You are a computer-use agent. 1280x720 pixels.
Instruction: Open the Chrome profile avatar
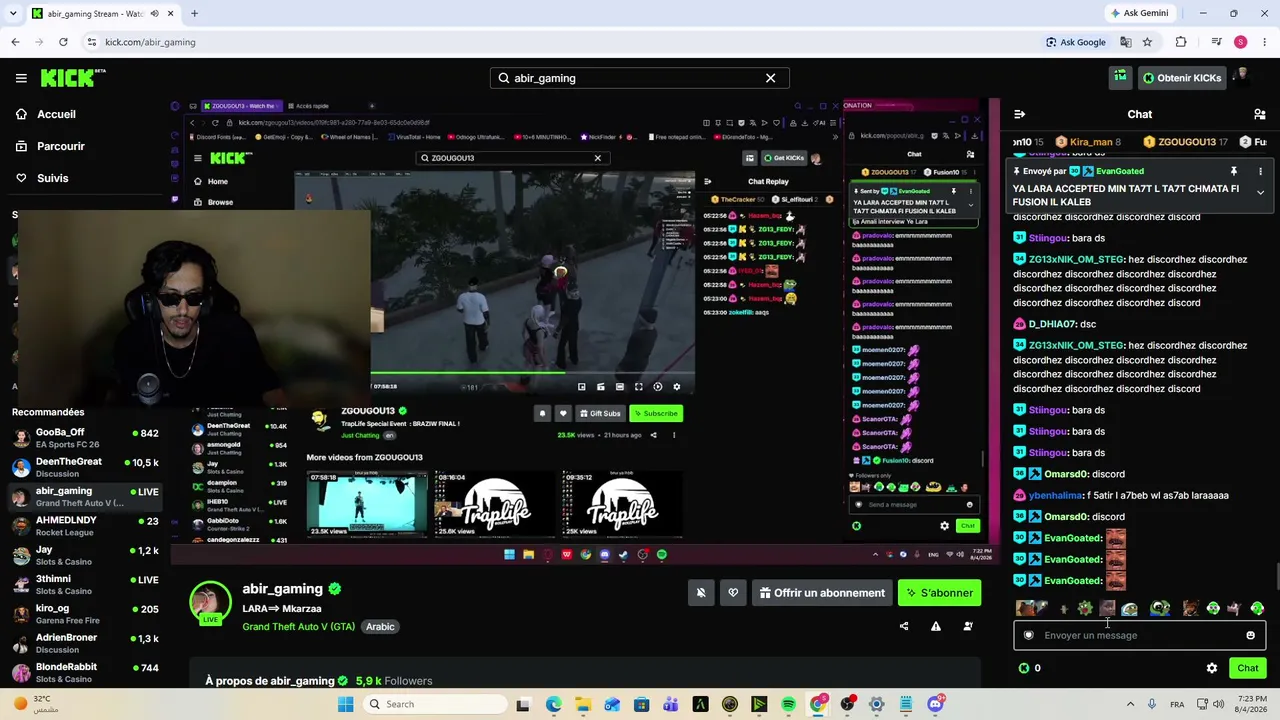(1240, 42)
